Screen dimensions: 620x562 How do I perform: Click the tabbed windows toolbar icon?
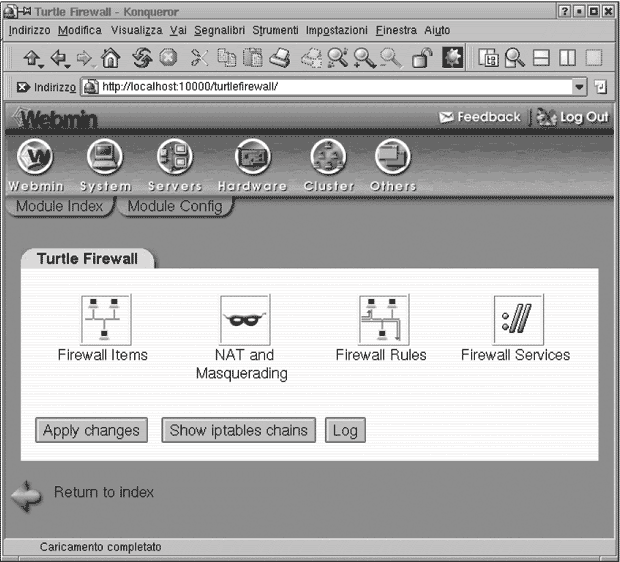coord(488,58)
